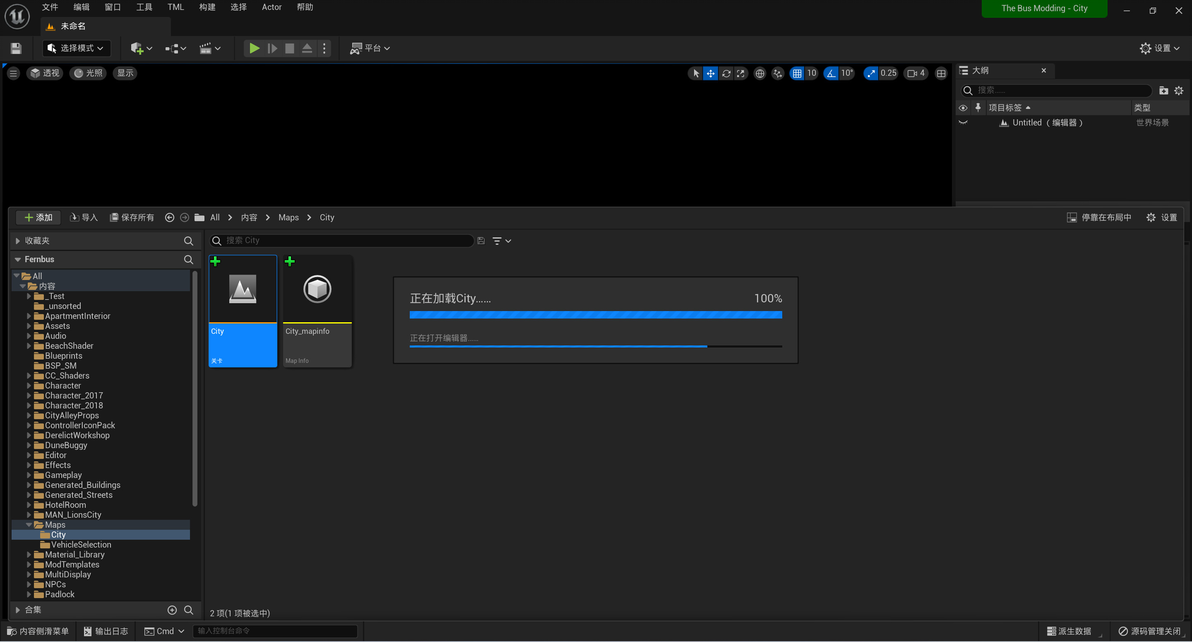Click the stop playback square button

click(x=290, y=48)
